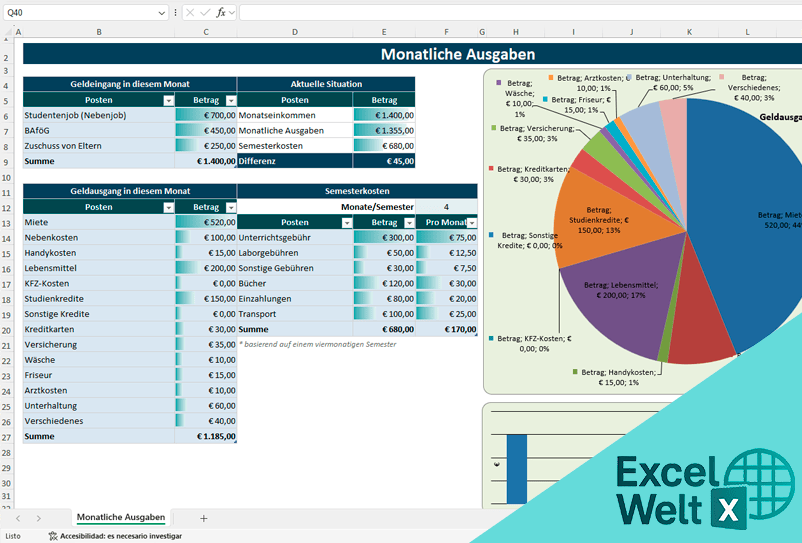This screenshot has width=802, height=543.
Task: Select the € 520,00 Miete amount
Action: (x=206, y=222)
